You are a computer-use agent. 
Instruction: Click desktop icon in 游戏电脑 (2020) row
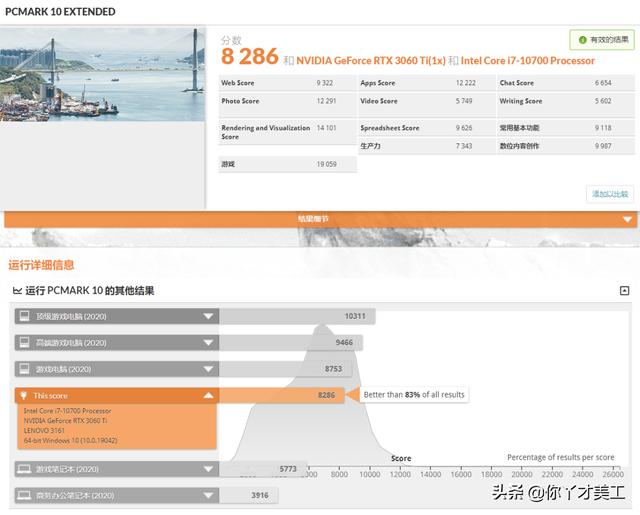(x=24, y=369)
